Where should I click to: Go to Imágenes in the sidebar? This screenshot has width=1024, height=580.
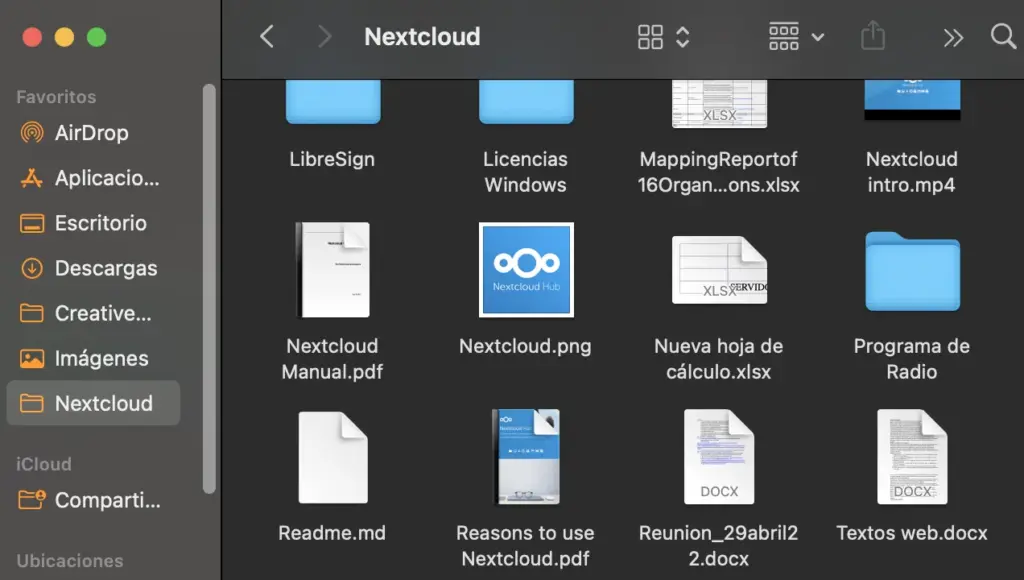[100, 358]
